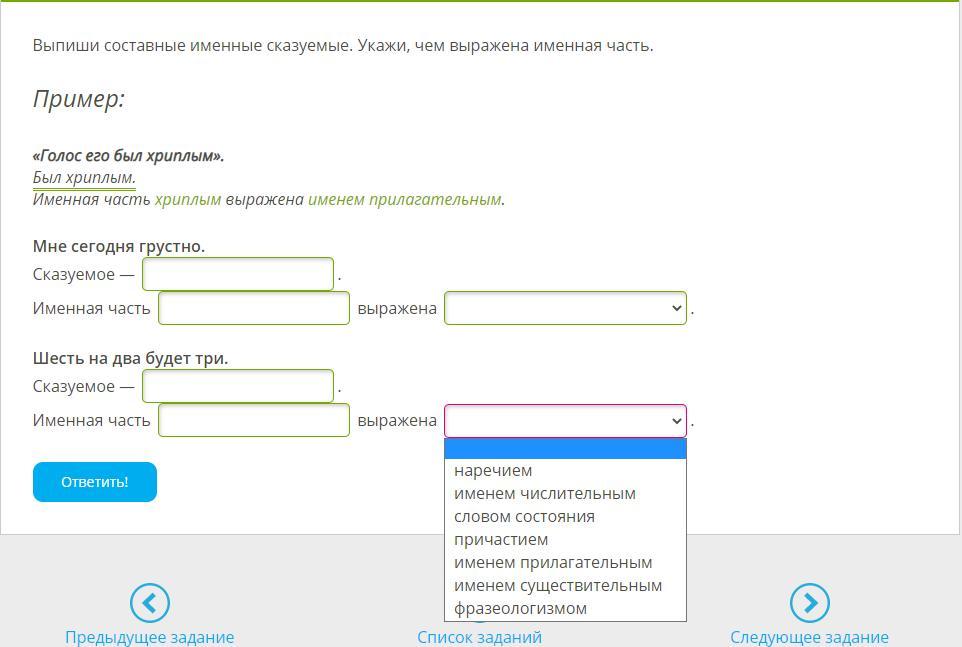The height and width of the screenshot is (647, 962).
Task: Focus the Именная часть field under 'Мне сегодня грустно'
Action: [x=254, y=308]
